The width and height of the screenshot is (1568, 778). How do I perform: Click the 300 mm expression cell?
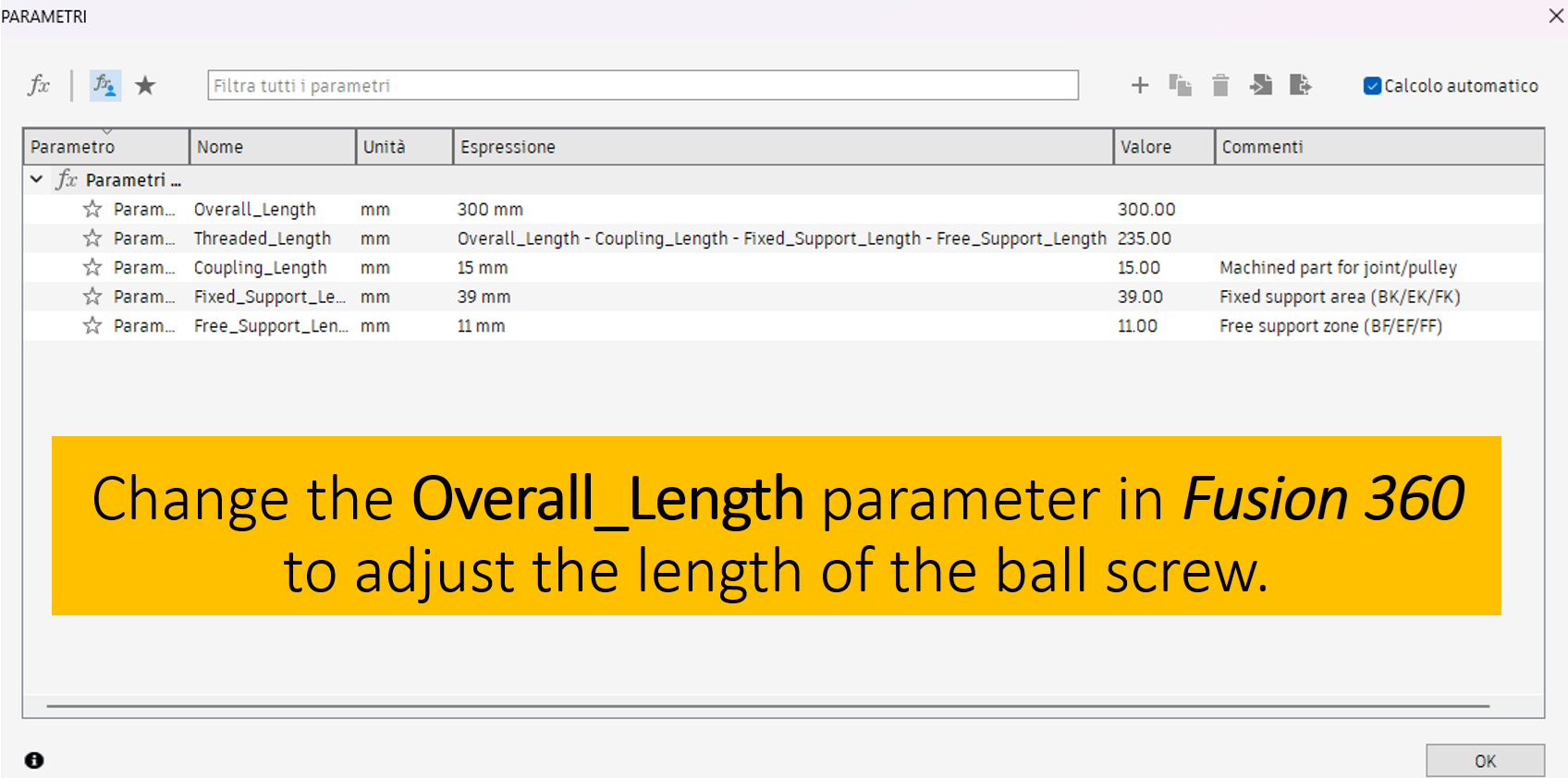[x=490, y=209]
